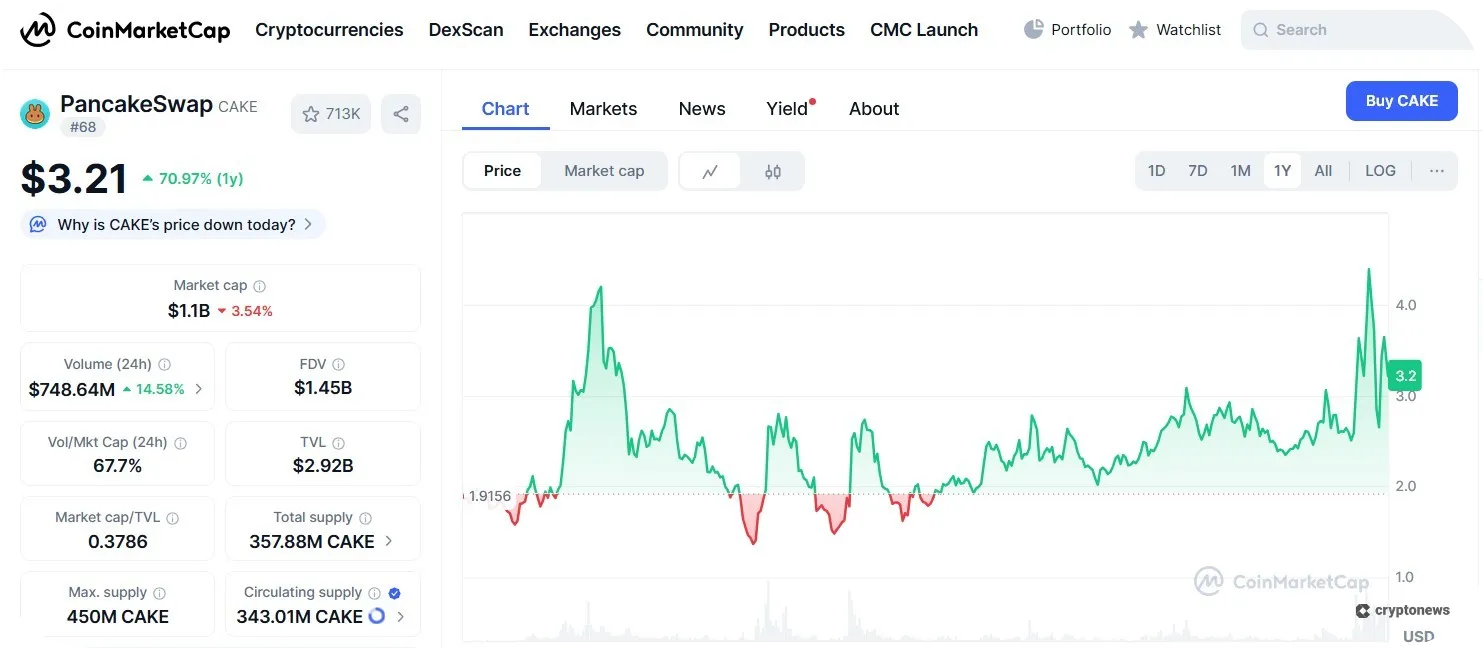
Task: Enable logarithmic scale with LOG toggle
Action: (x=1380, y=171)
